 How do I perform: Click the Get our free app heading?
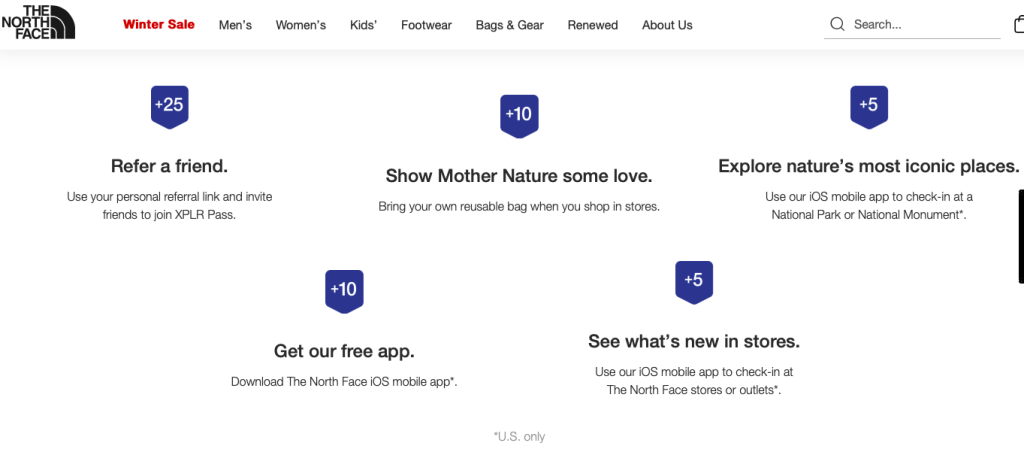click(x=344, y=351)
